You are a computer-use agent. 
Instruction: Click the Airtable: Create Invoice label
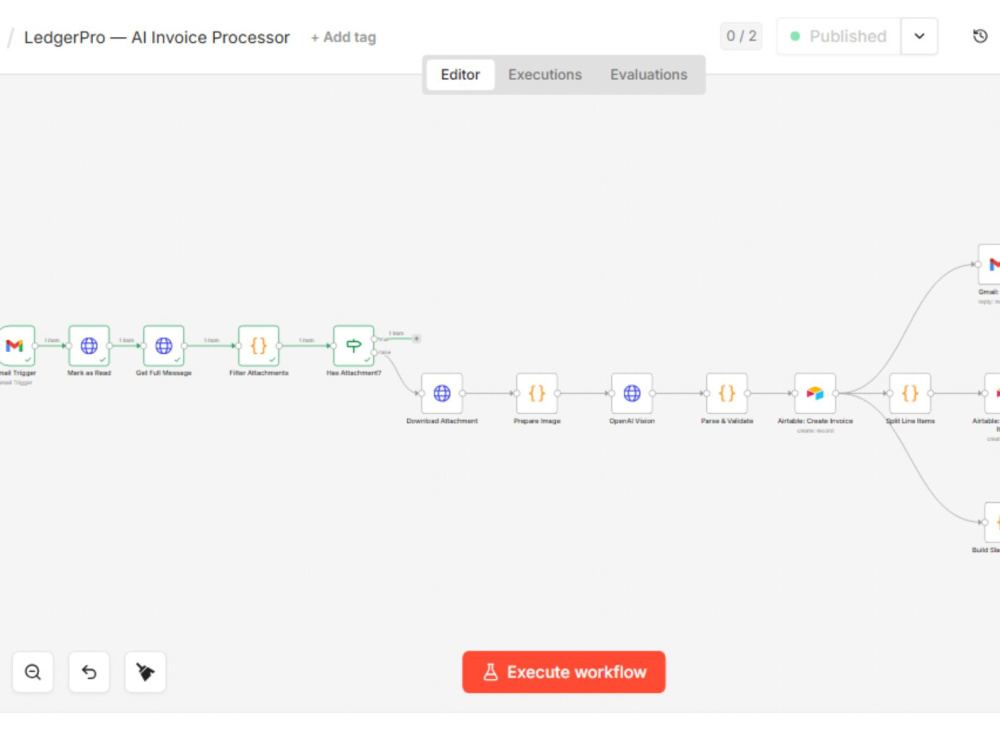(815, 421)
